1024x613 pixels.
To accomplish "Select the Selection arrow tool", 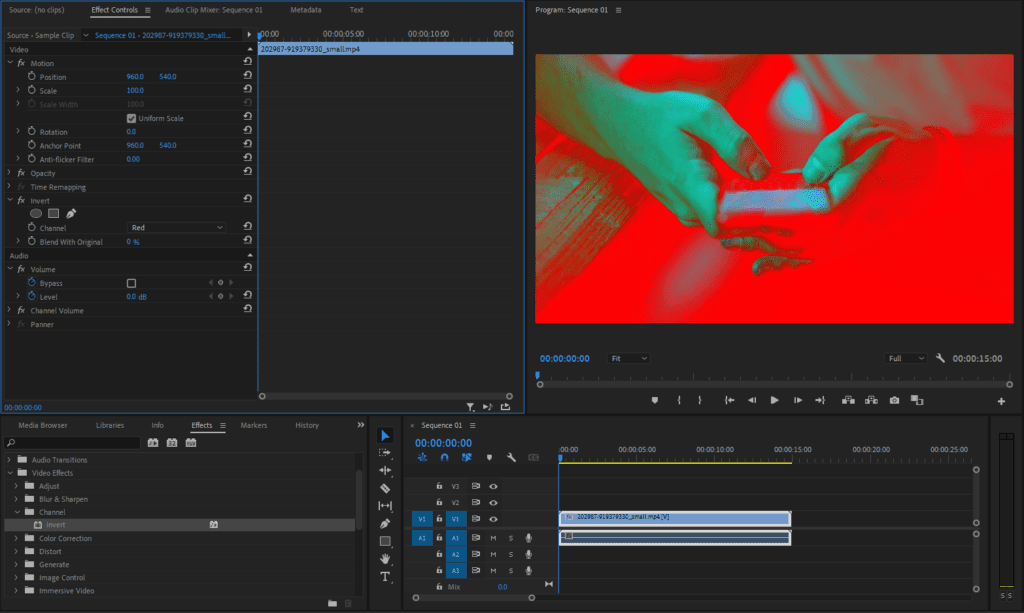I will (385, 435).
